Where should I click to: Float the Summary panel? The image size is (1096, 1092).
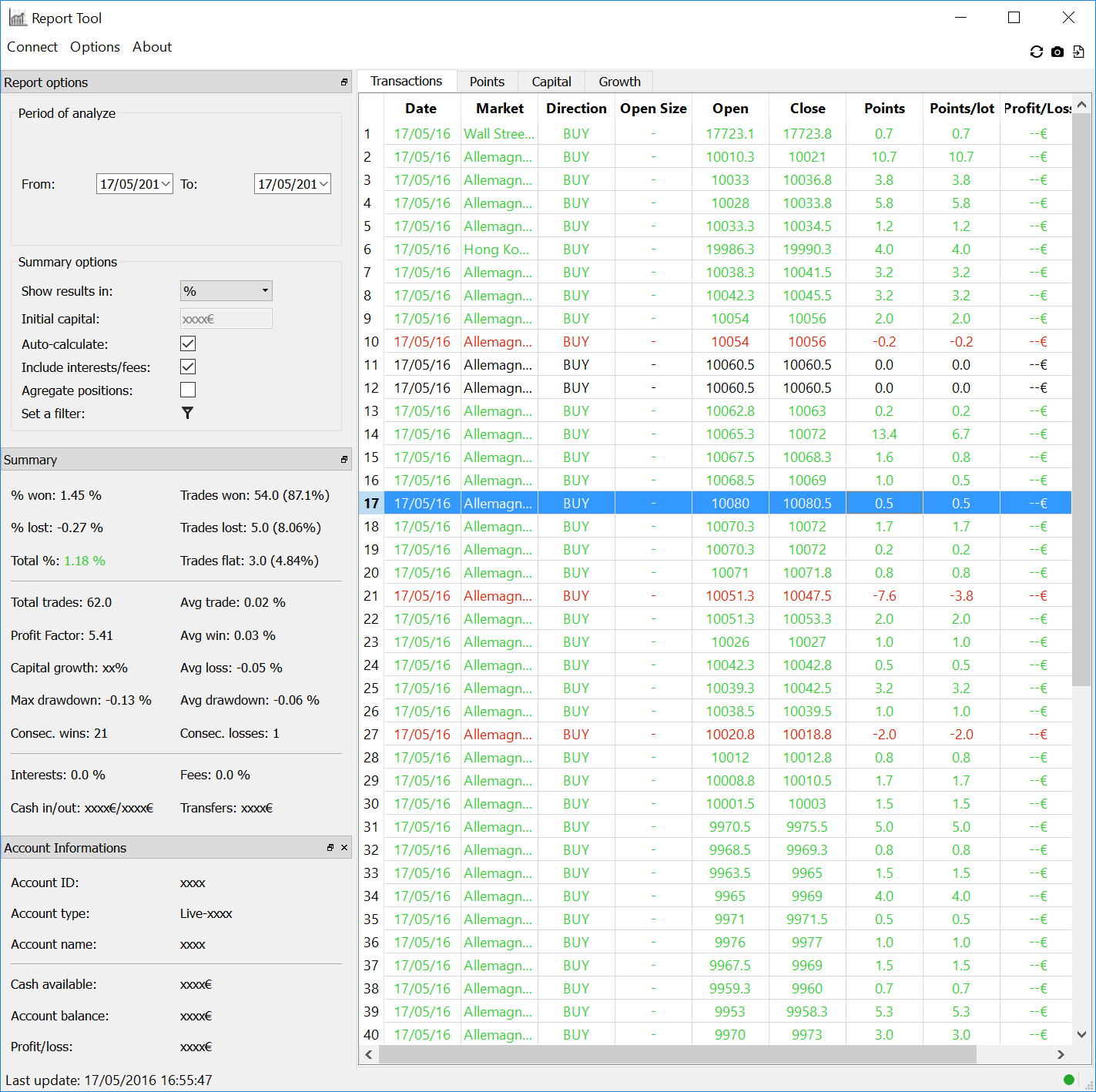pos(344,459)
